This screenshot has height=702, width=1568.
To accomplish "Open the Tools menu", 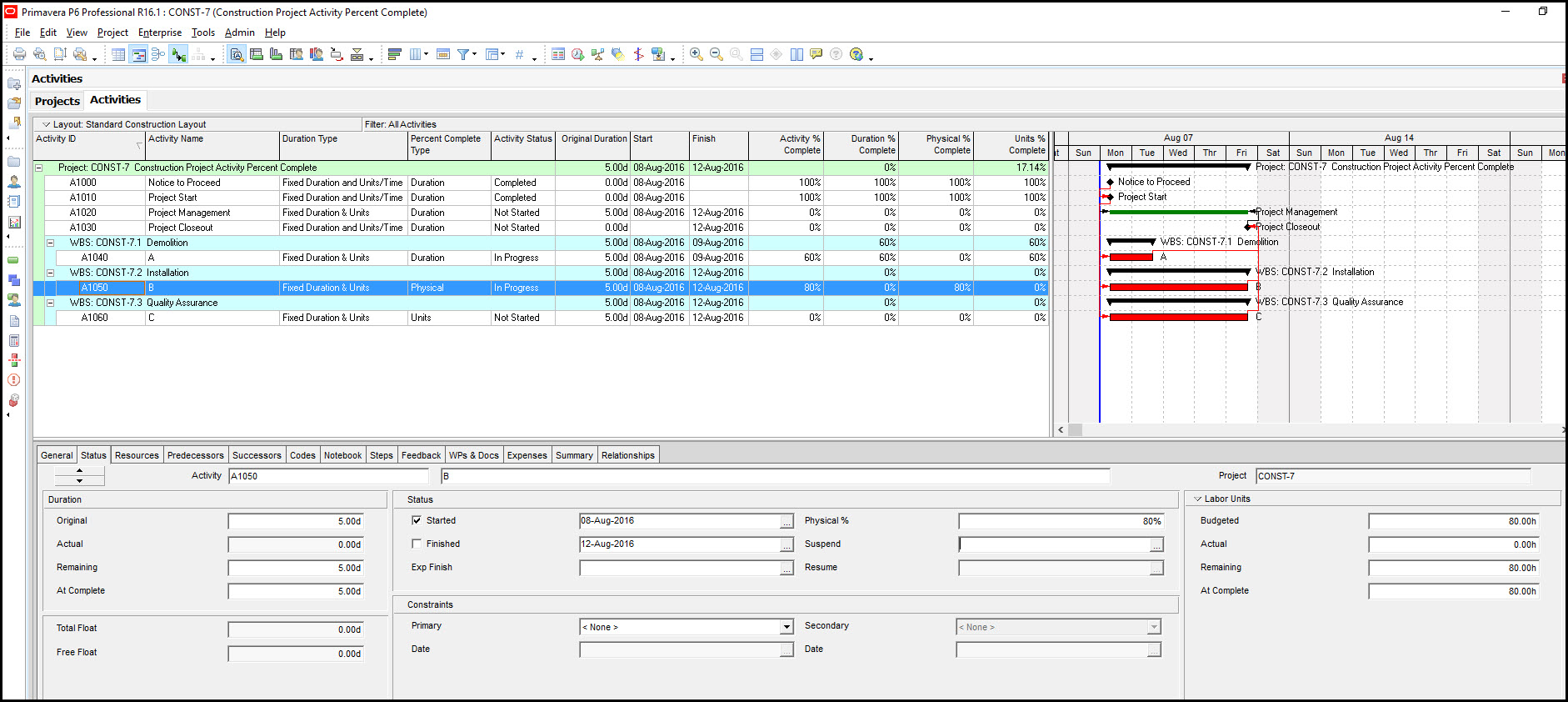I will tap(203, 33).
